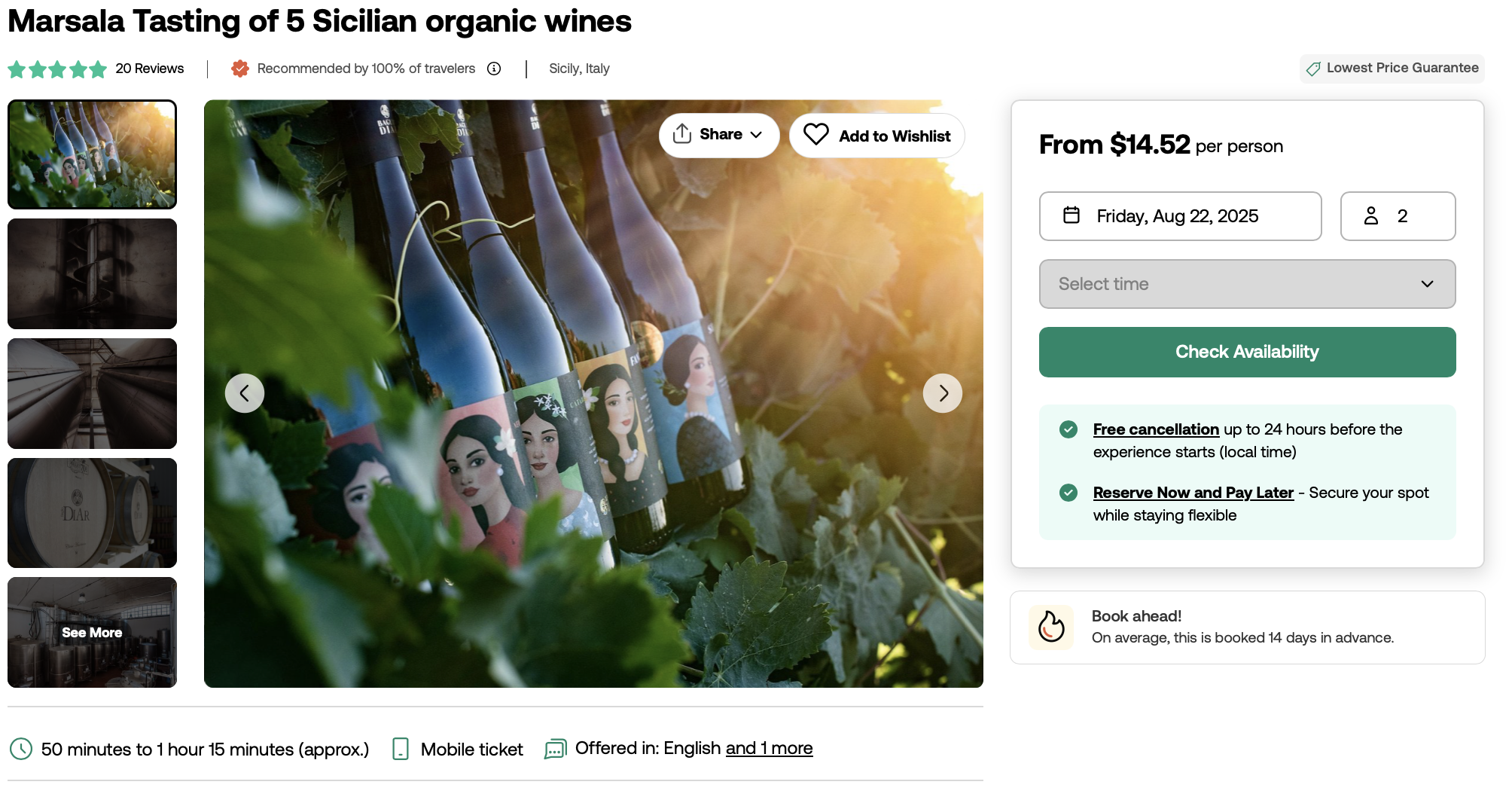Go to the previous photo arrow
The image size is (1512, 800).
tap(245, 393)
